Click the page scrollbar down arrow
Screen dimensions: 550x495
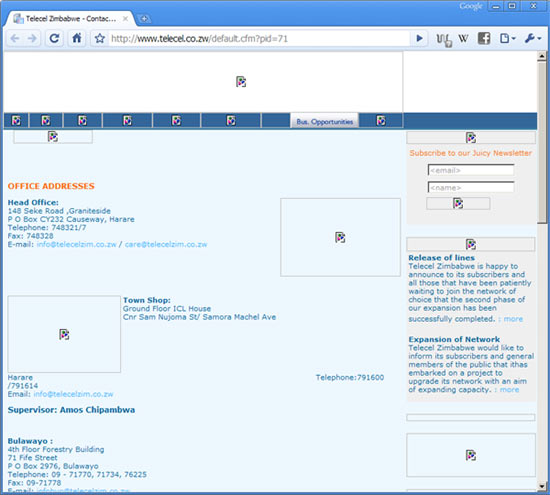(x=542, y=487)
